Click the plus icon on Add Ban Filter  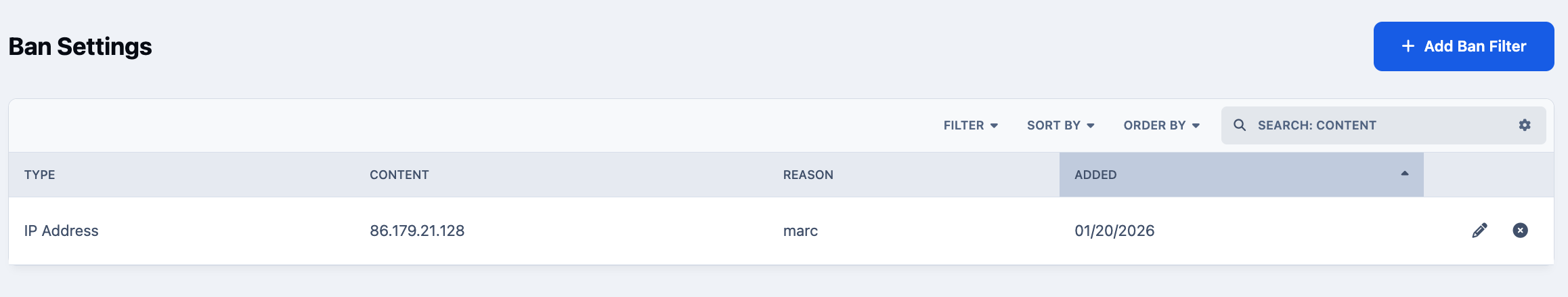pos(1408,46)
